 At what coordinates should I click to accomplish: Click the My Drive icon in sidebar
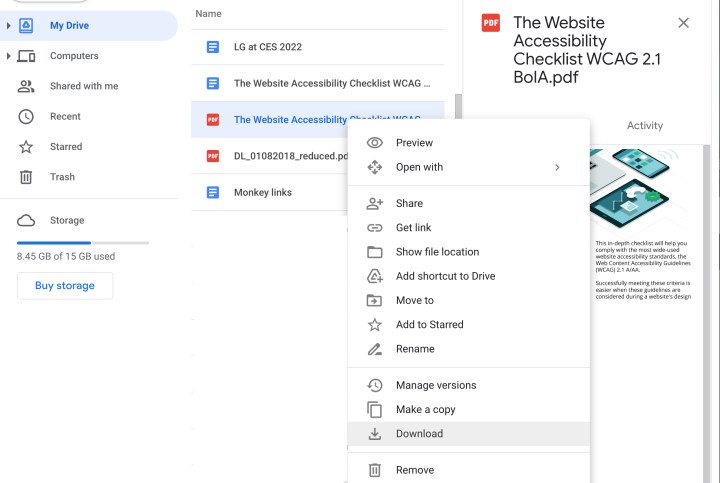click(26, 25)
